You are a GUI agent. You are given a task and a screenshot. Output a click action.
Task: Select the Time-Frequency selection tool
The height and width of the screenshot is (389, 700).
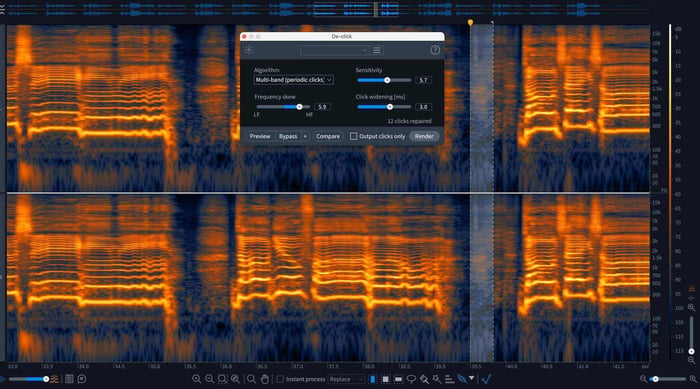pyautogui.click(x=385, y=379)
